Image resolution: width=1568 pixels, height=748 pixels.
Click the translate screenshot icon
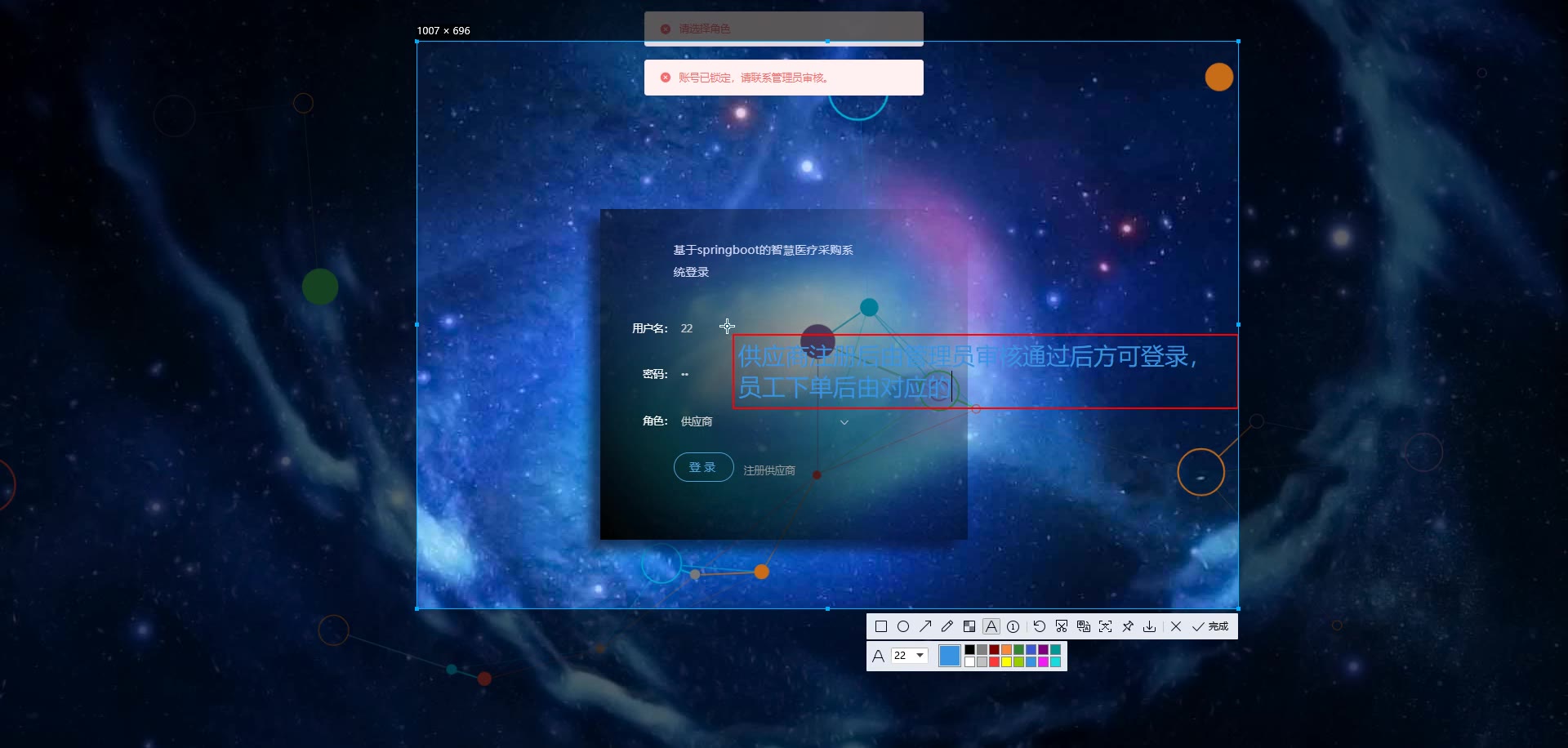1084,626
